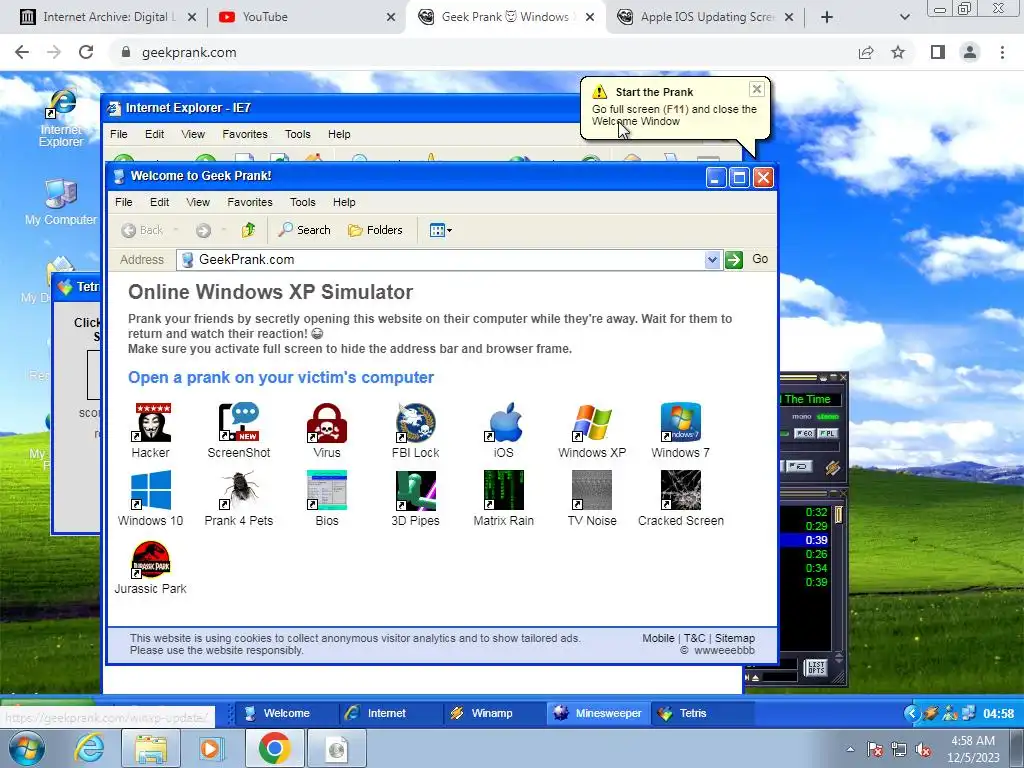1024x768 pixels.
Task: Switch to Internet Archive browser tab
Action: [108, 17]
